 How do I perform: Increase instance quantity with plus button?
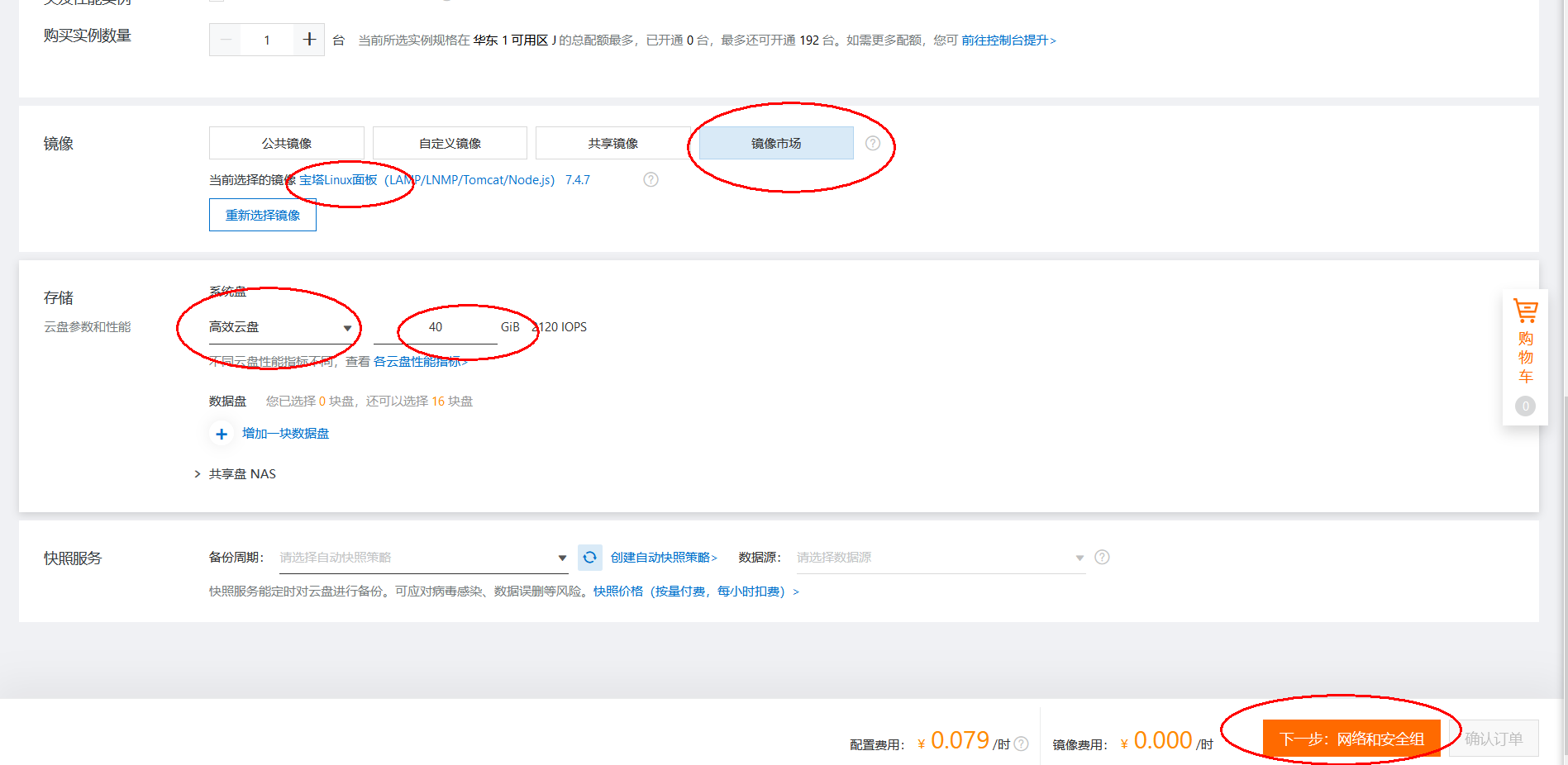point(309,40)
